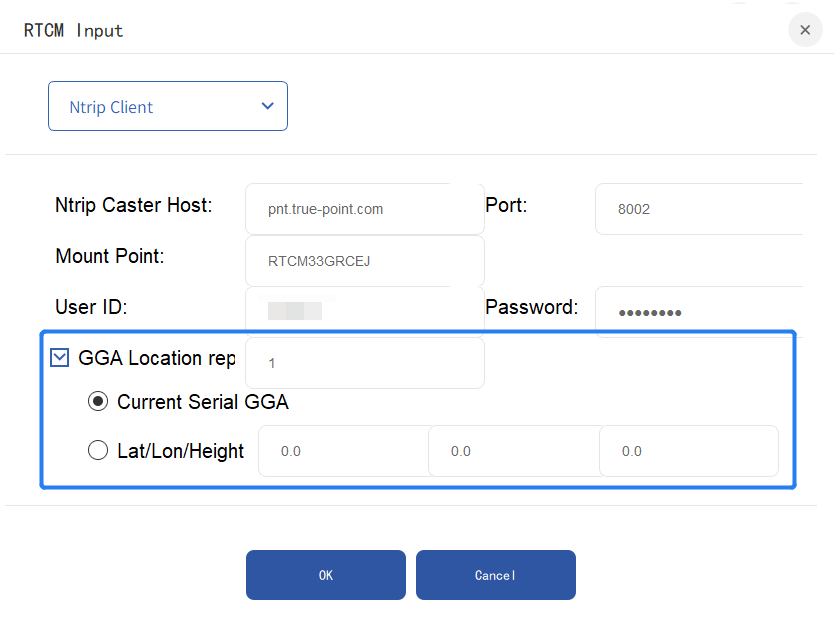Click inside the Password field

coord(698,311)
